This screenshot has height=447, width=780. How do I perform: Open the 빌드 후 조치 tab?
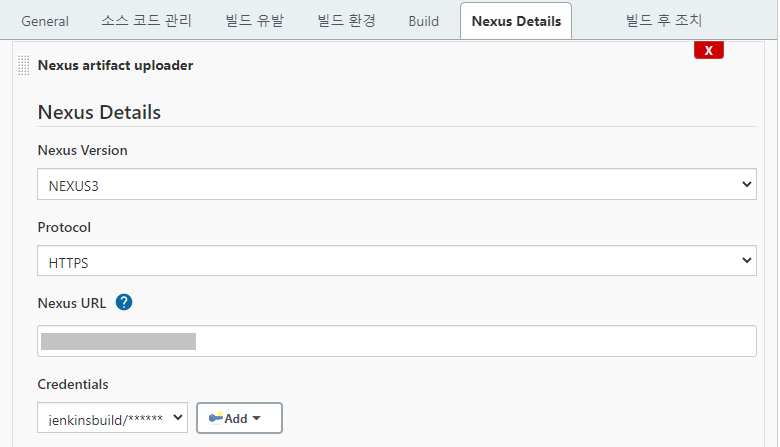click(x=664, y=21)
